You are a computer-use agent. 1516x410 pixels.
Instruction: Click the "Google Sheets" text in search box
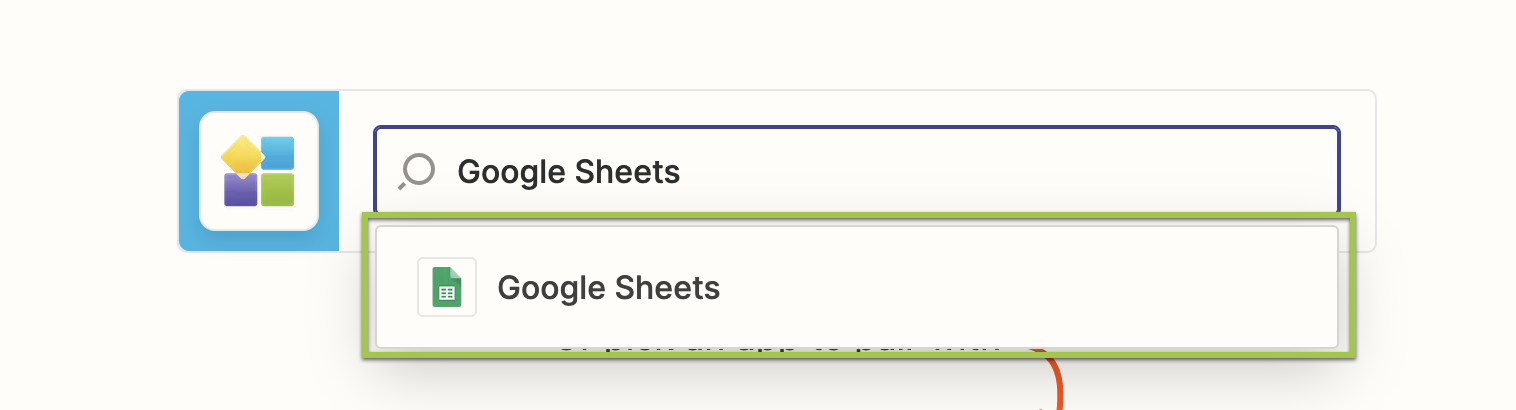[x=568, y=172]
